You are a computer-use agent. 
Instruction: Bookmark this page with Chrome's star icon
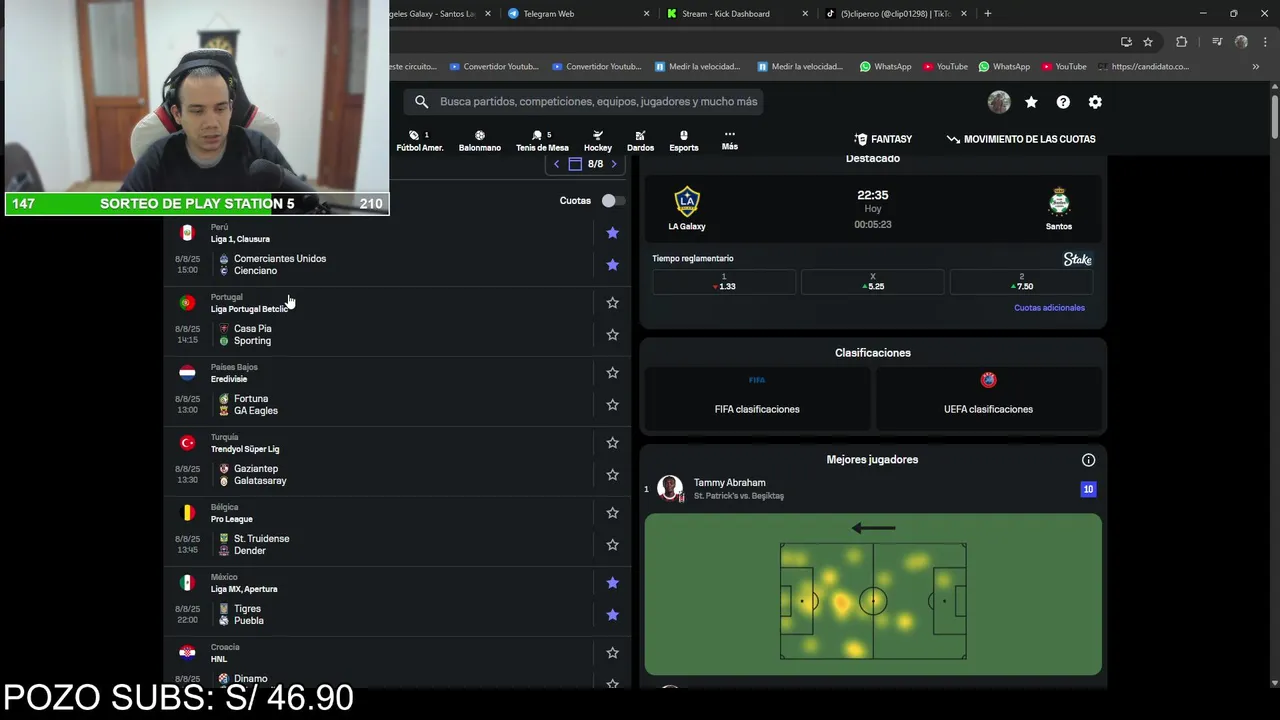tap(1148, 42)
